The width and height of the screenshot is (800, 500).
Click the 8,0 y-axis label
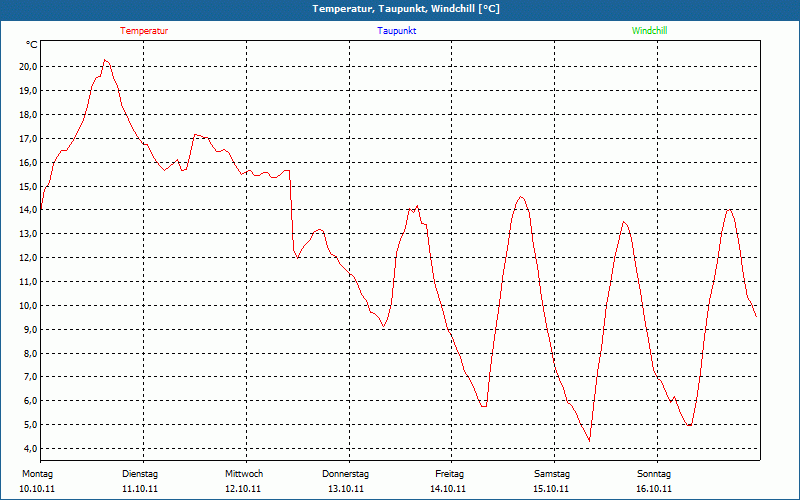(x=30, y=354)
